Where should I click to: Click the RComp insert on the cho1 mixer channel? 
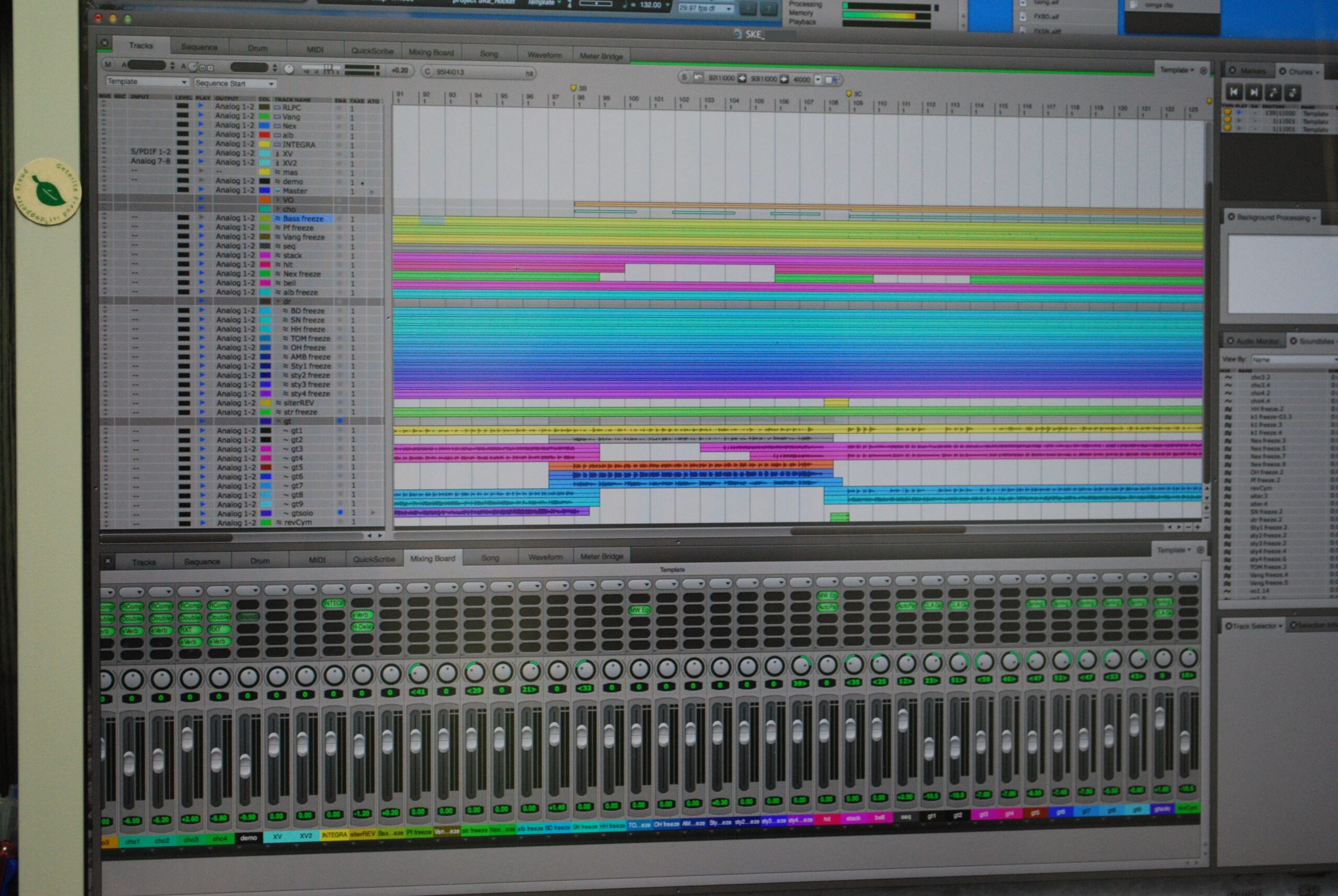coord(131,606)
